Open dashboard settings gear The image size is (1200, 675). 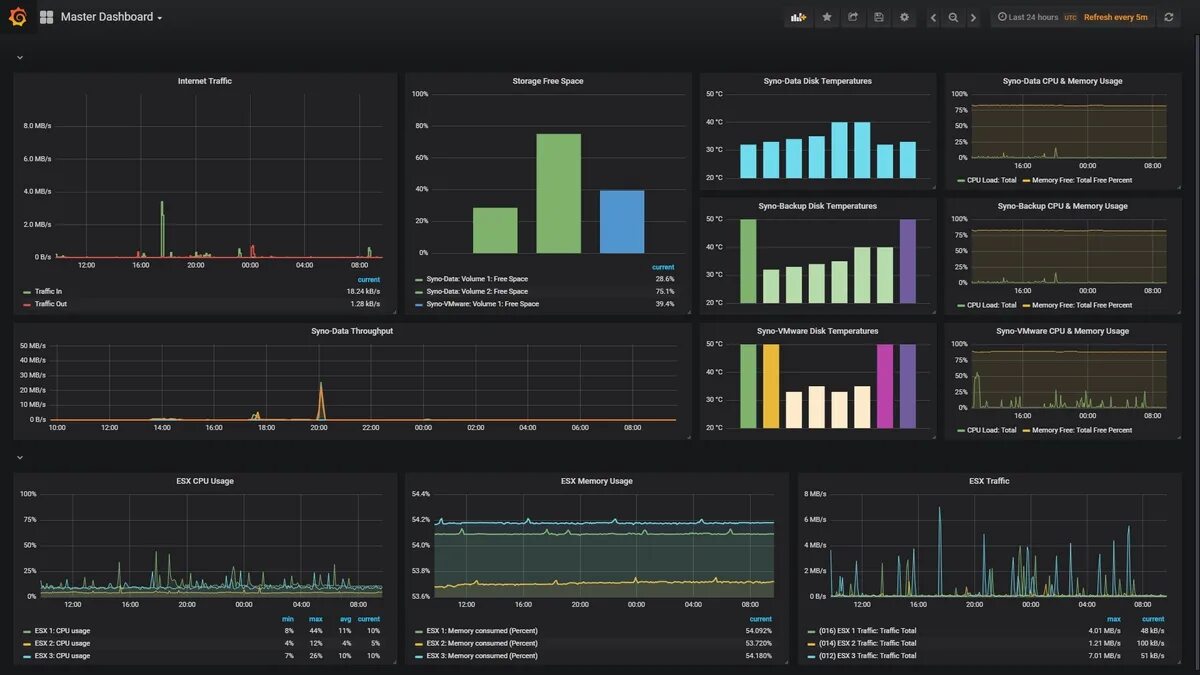[905, 17]
